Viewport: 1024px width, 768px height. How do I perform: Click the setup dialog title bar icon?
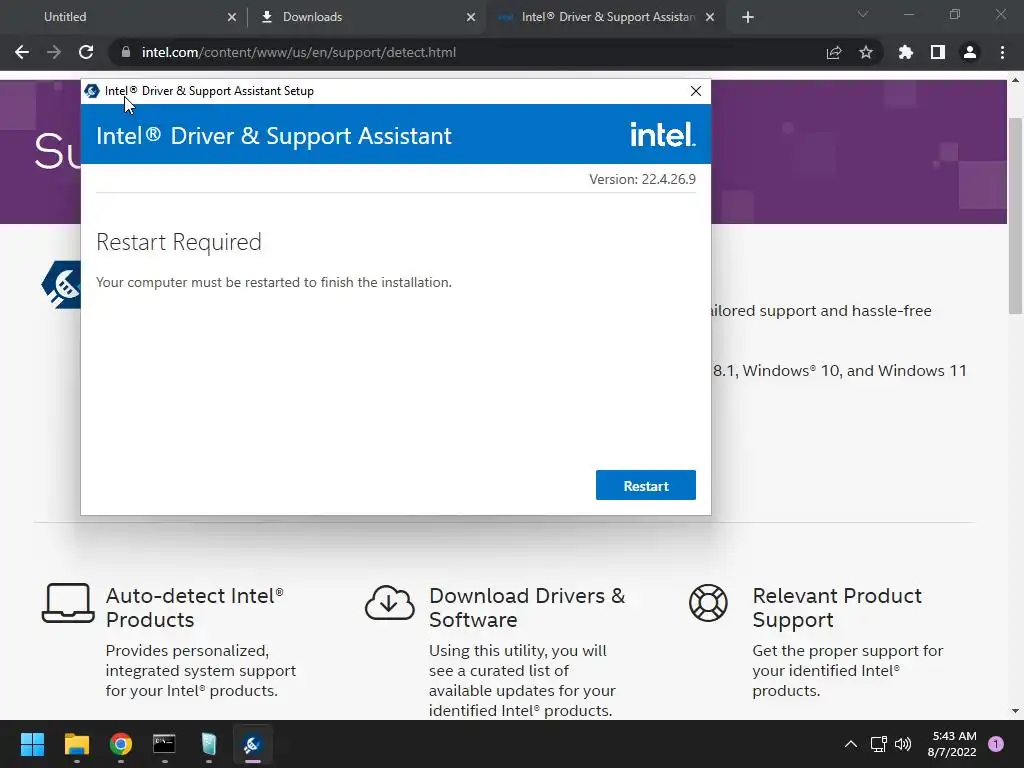click(92, 91)
